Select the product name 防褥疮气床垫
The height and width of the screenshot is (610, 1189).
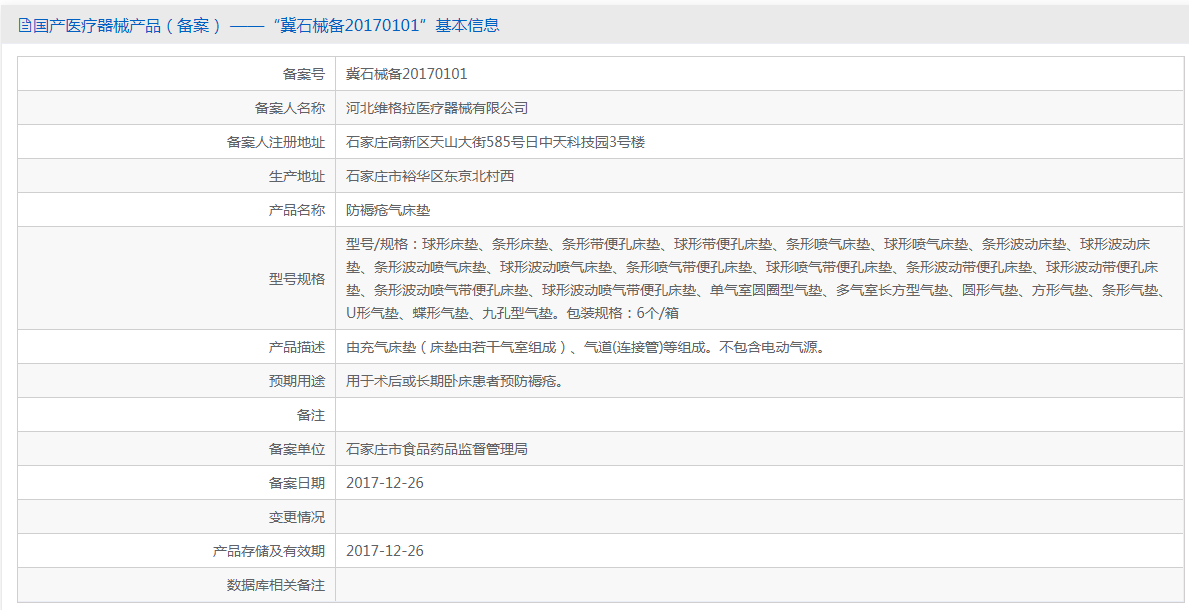coord(388,210)
